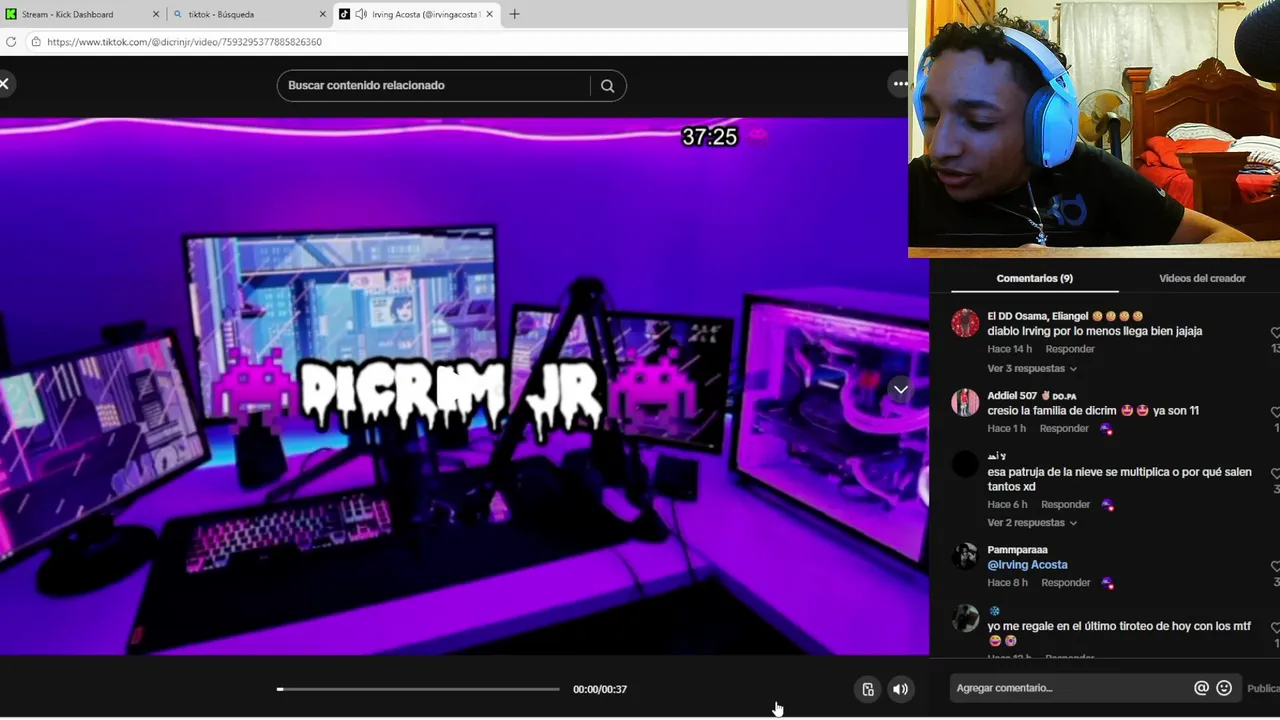The height and width of the screenshot is (720, 1280).
Task: Click avatar of Pammparaaa commenter
Action: coord(965,557)
